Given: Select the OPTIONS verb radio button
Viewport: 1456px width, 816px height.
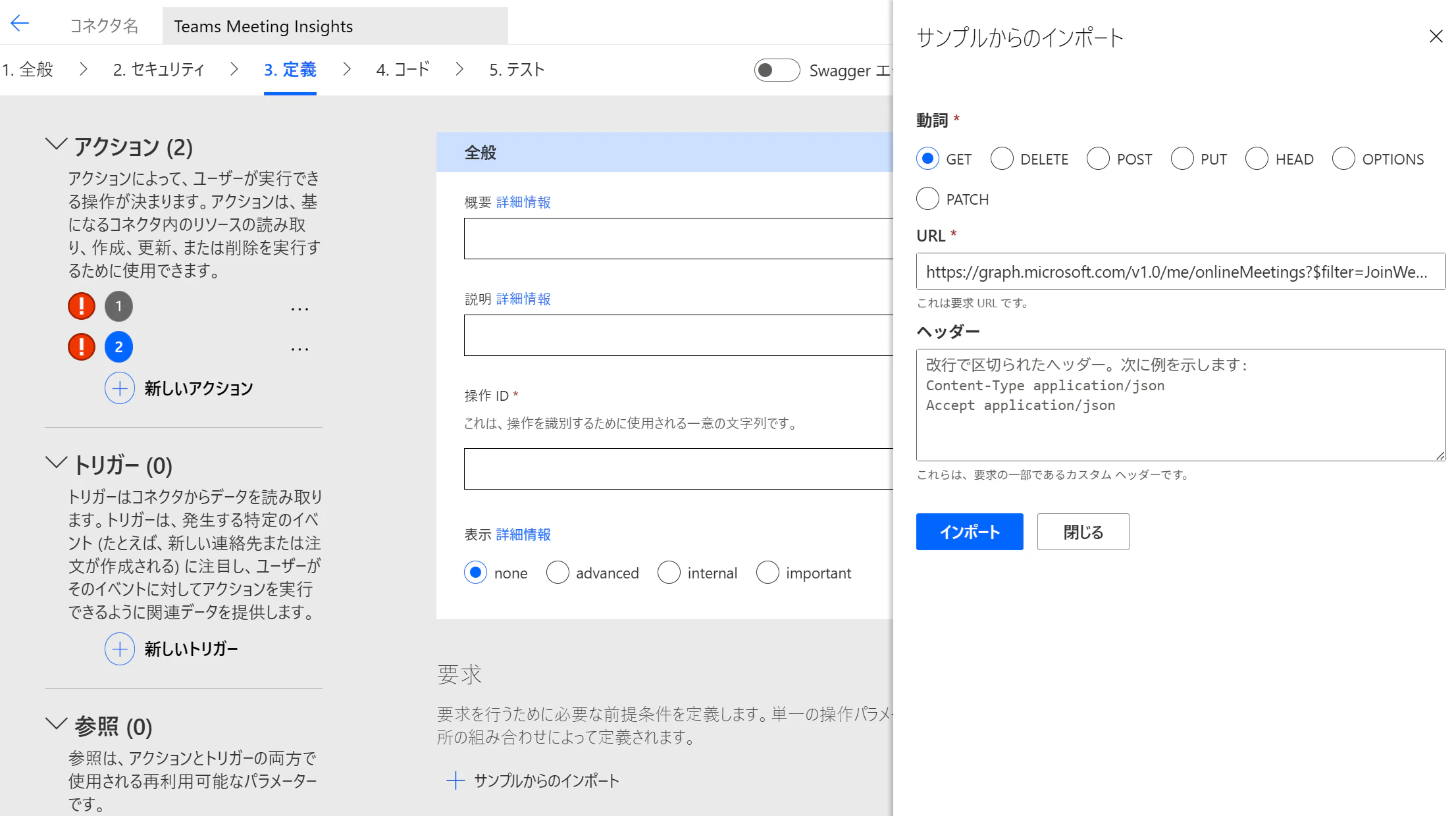Looking at the screenshot, I should click(1343, 159).
